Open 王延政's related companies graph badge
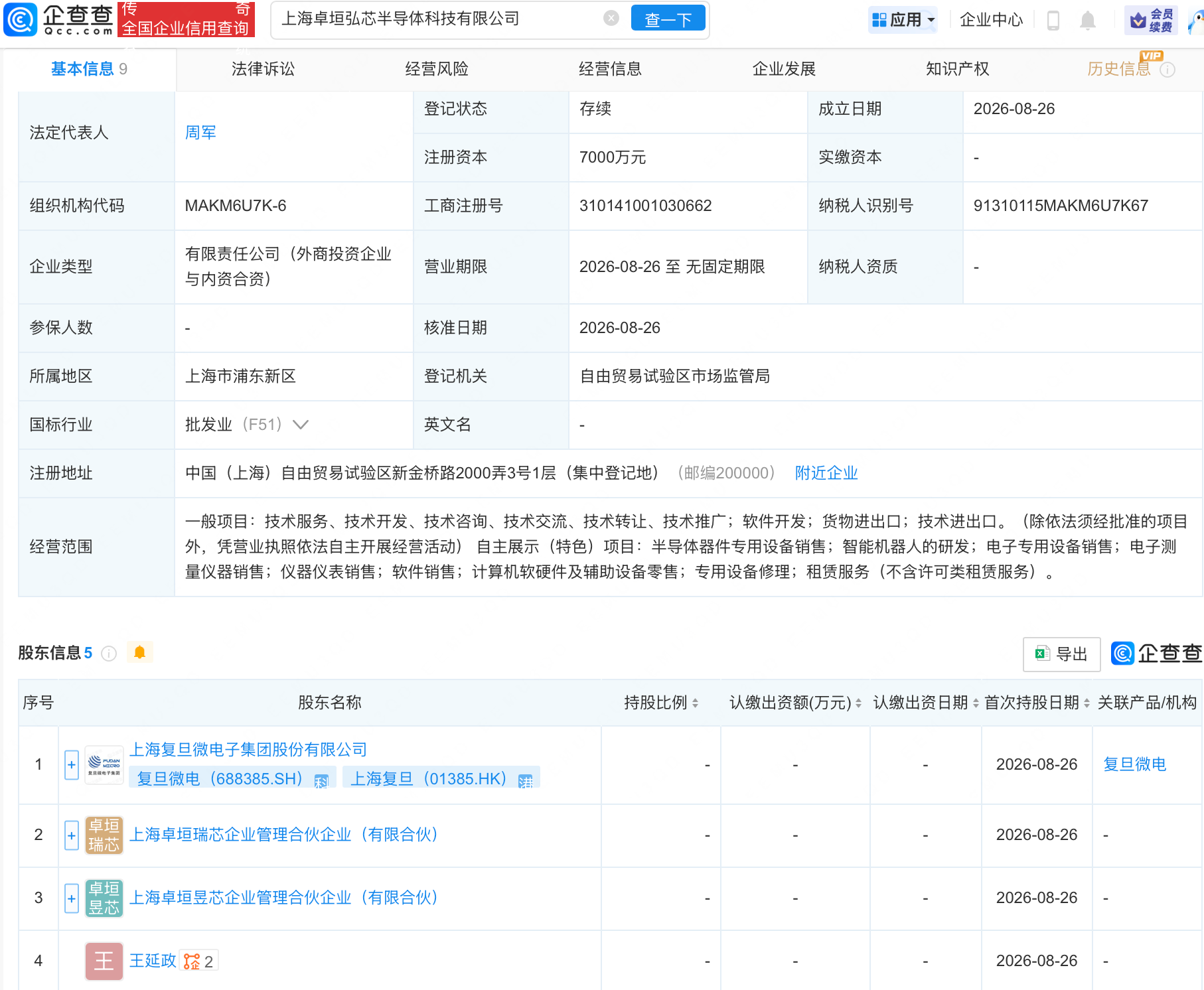The width and height of the screenshot is (1204, 990). (198, 961)
